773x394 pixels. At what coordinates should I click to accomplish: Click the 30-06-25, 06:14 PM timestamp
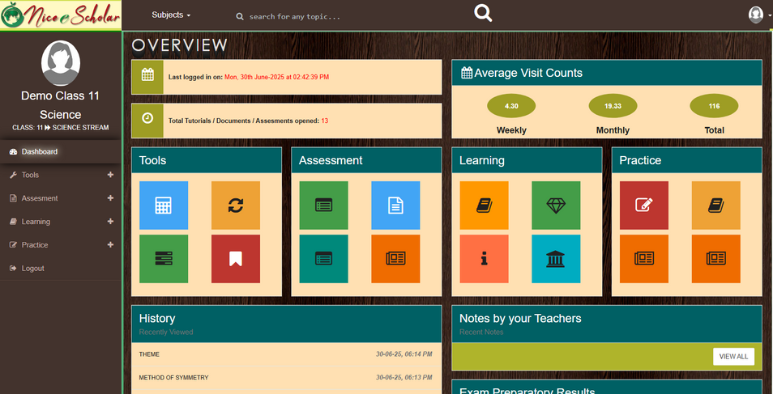(x=404, y=355)
